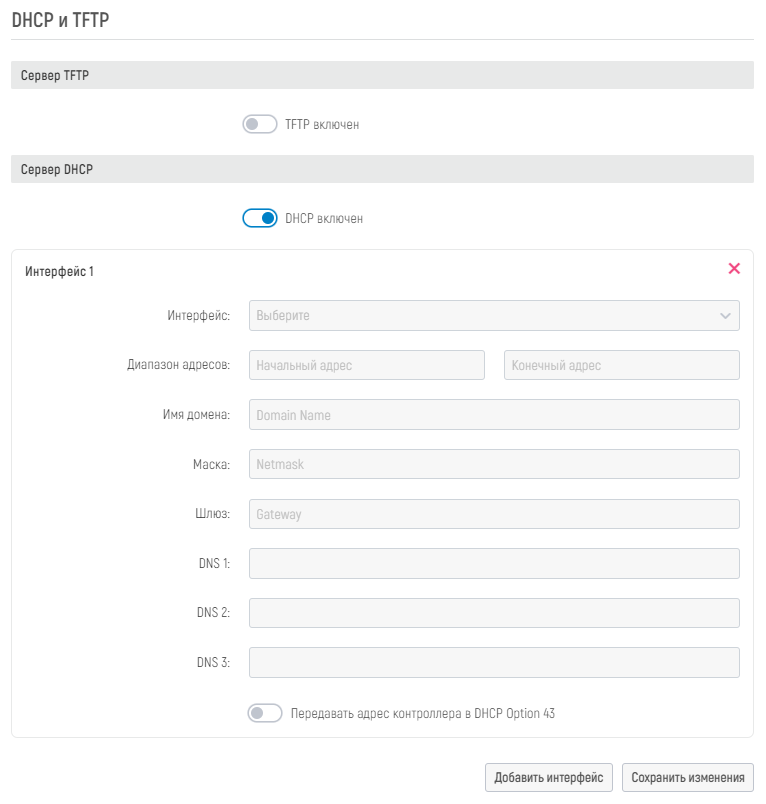This screenshot has height=804, width=766.
Task: Click into the Gateway field
Action: click(x=493, y=514)
